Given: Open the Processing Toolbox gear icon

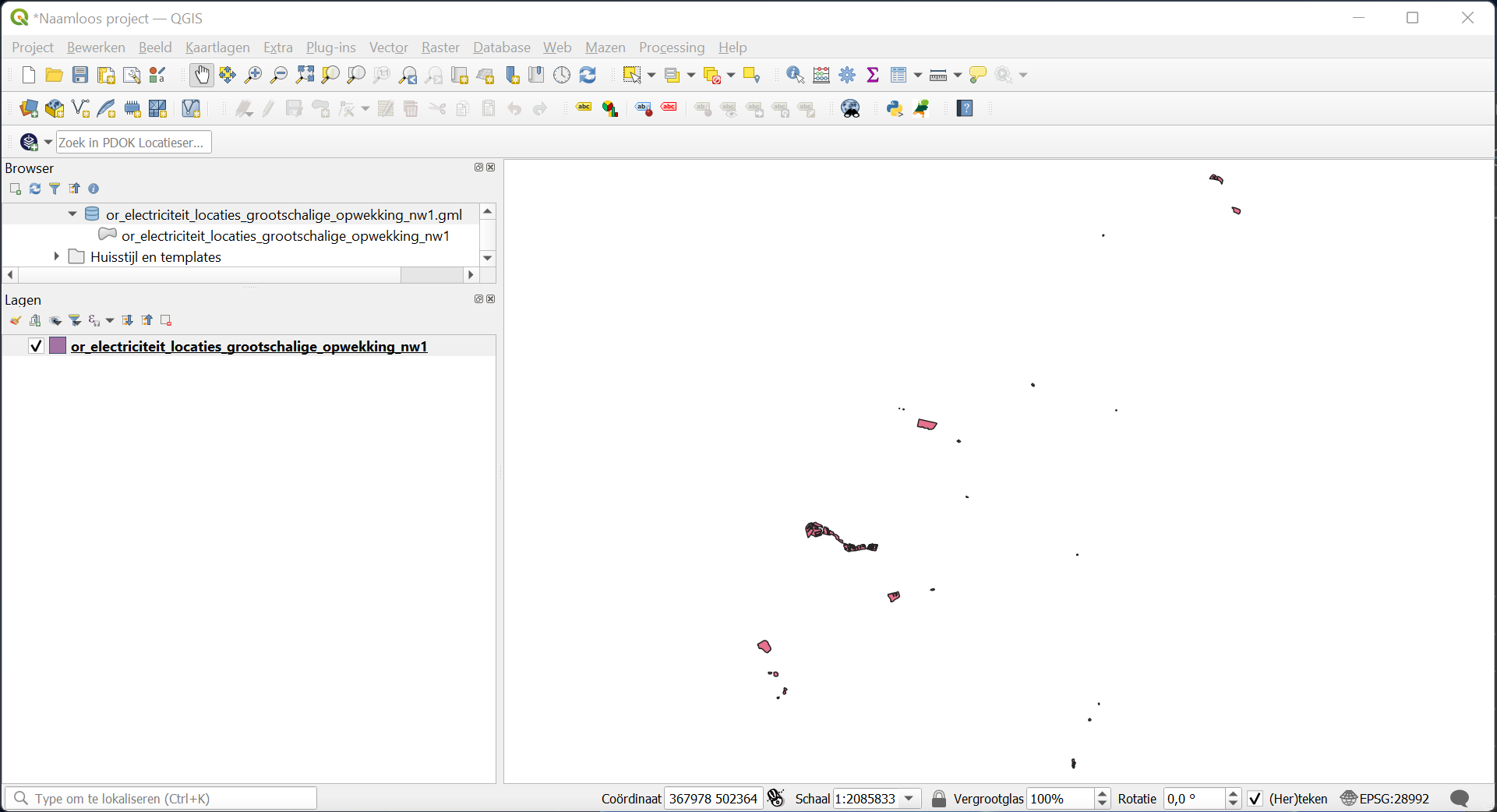Looking at the screenshot, I should (x=847, y=75).
